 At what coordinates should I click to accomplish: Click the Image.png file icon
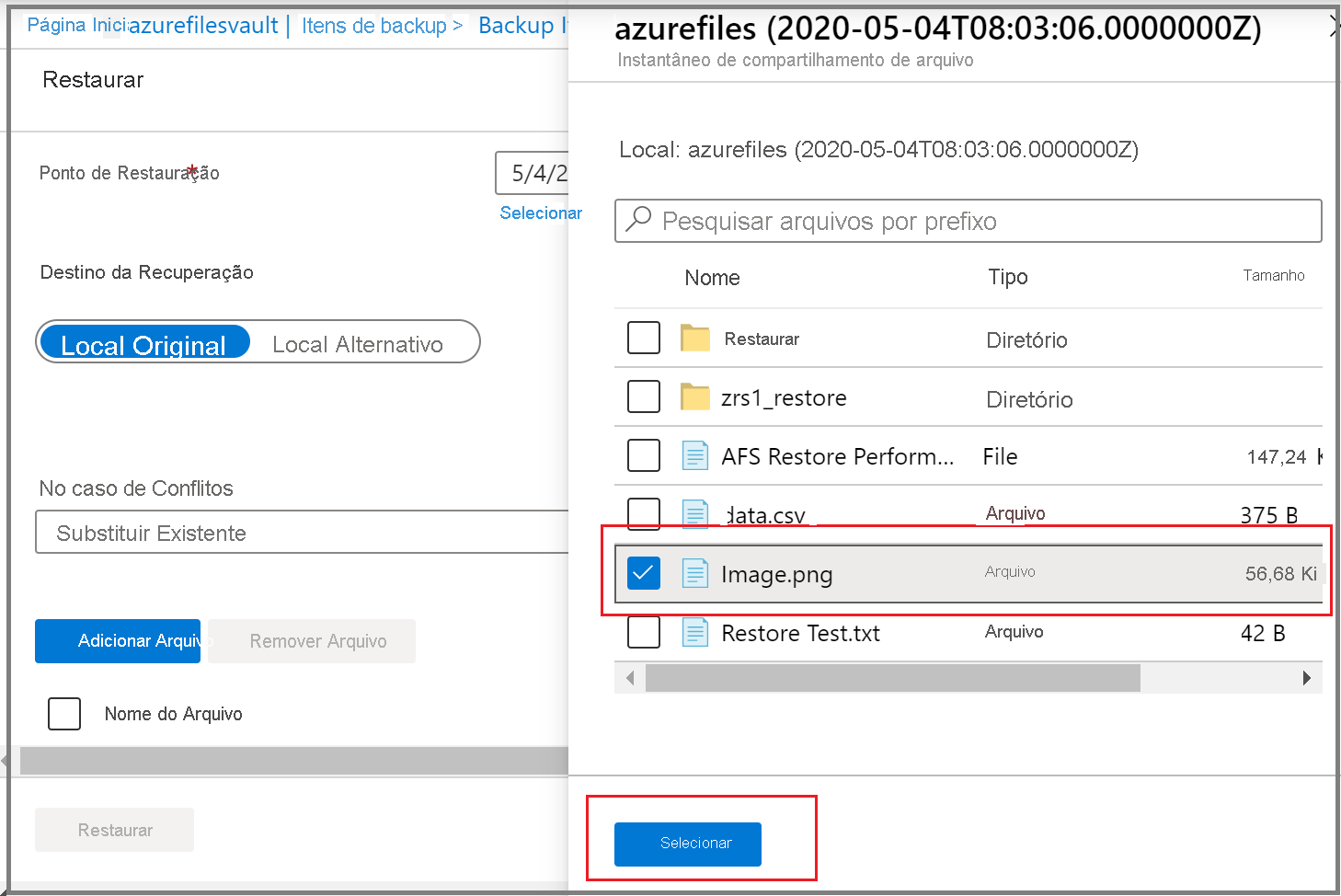[694, 573]
